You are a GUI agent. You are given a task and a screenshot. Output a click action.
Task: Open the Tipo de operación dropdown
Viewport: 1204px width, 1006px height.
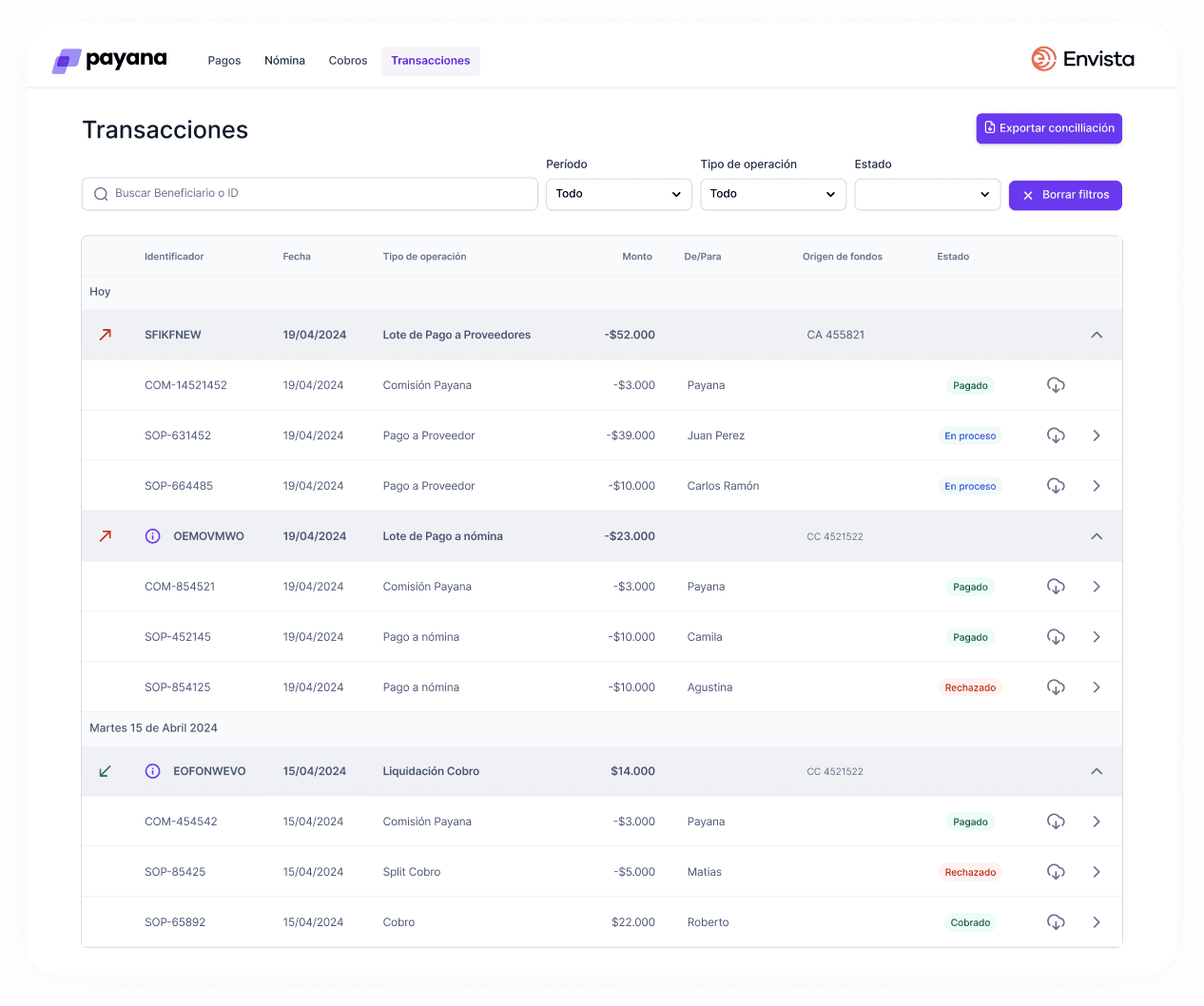772,194
